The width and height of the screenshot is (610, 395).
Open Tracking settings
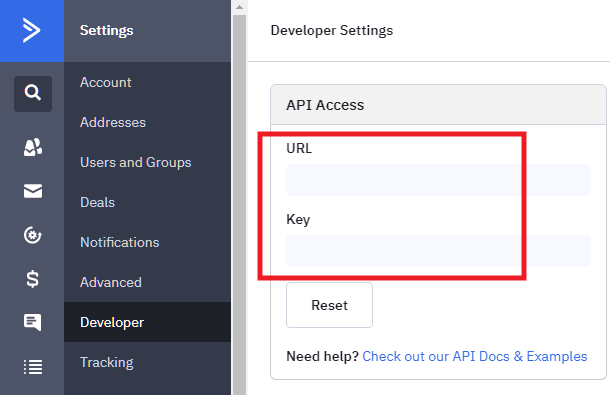147,362
